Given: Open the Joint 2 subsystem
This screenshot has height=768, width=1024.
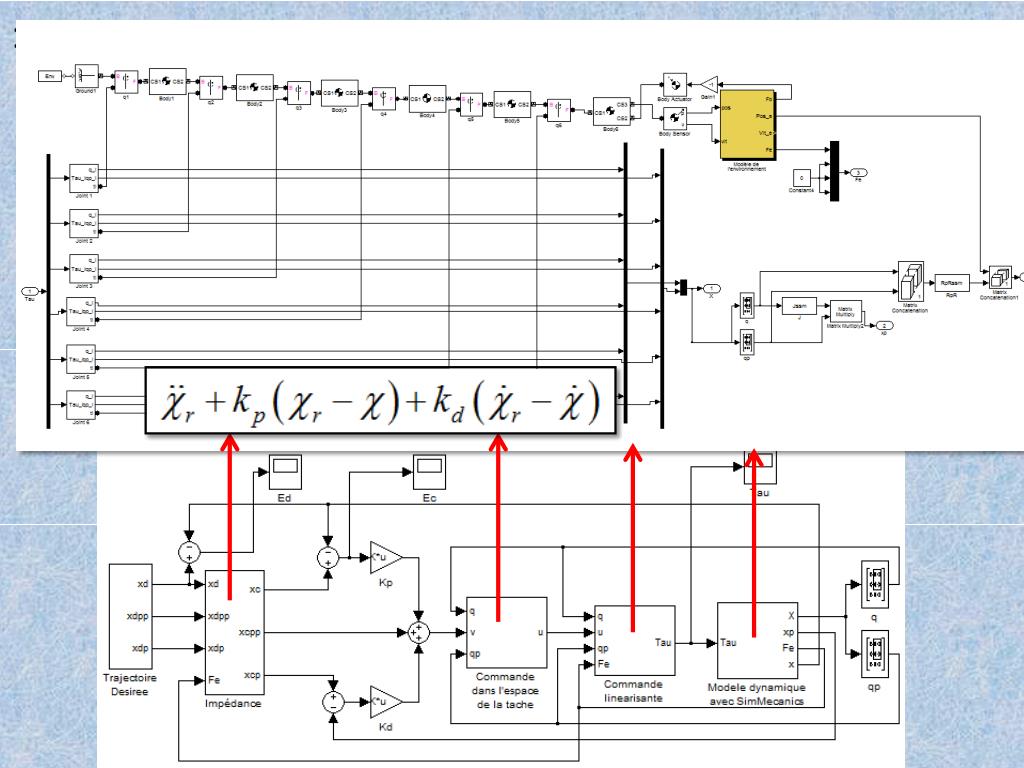Looking at the screenshot, I should pyautogui.click(x=84, y=223).
